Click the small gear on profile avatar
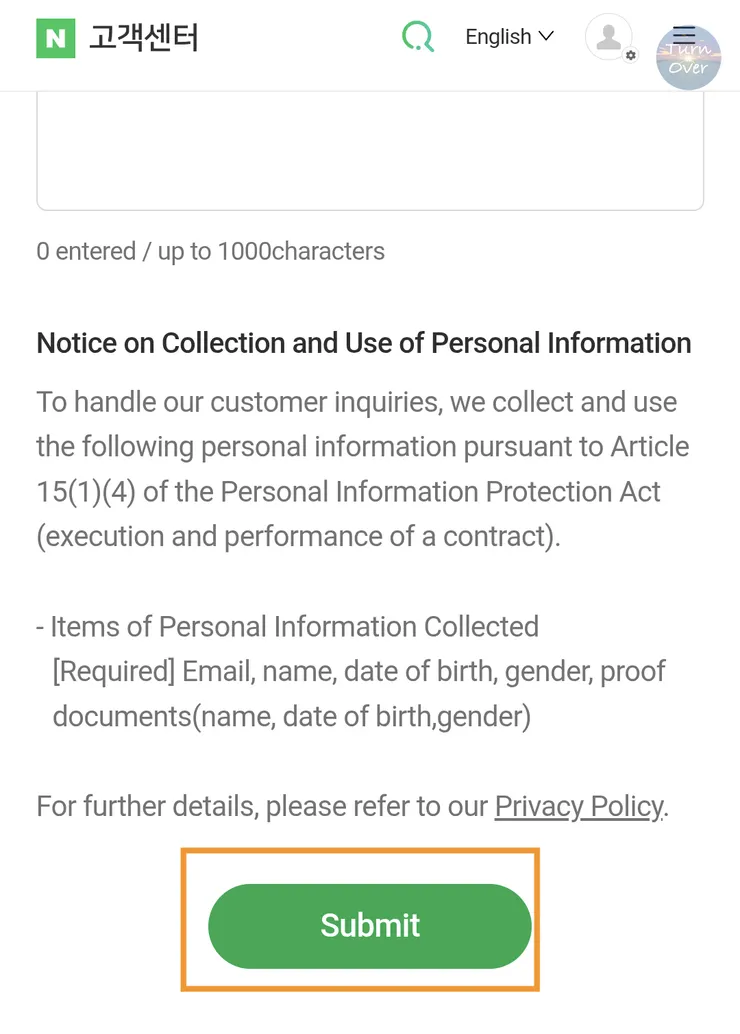The image size is (740, 1034). [630, 56]
